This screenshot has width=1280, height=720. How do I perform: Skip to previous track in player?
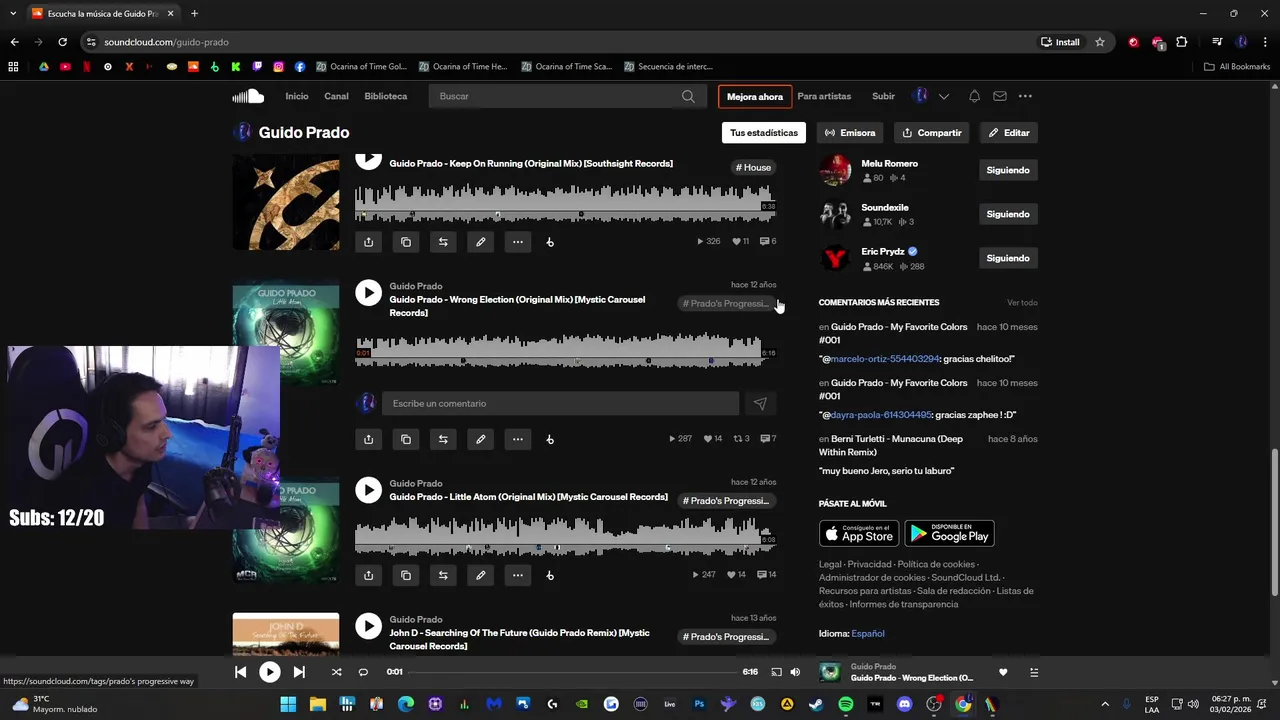click(240, 672)
